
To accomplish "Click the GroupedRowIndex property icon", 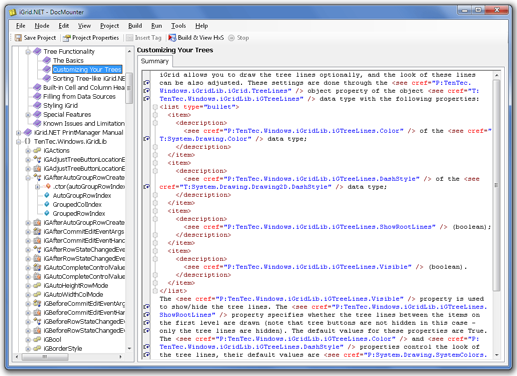I will (x=47, y=213).
